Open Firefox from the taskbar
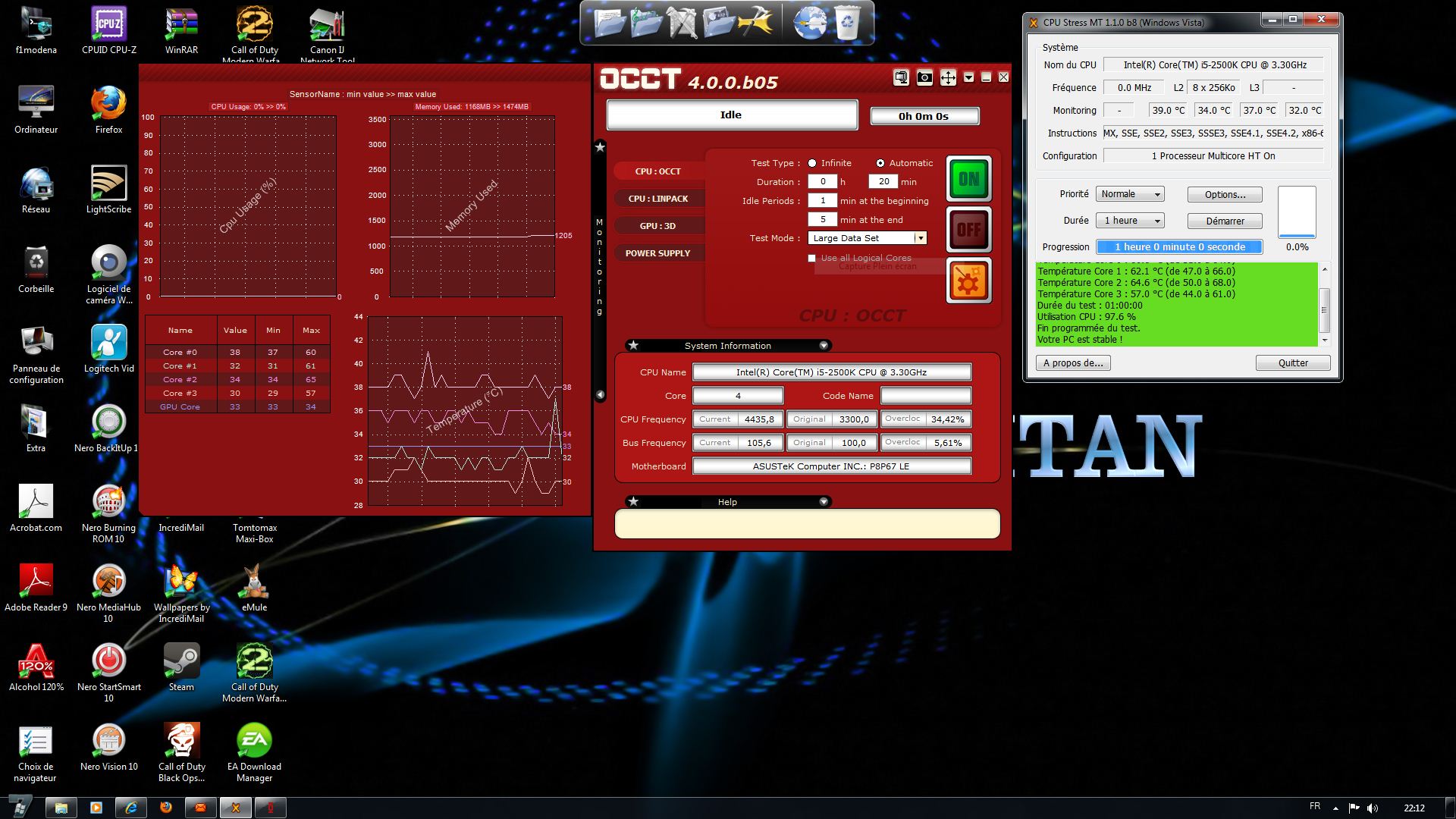Viewport: 1456px width, 819px height. [166, 808]
